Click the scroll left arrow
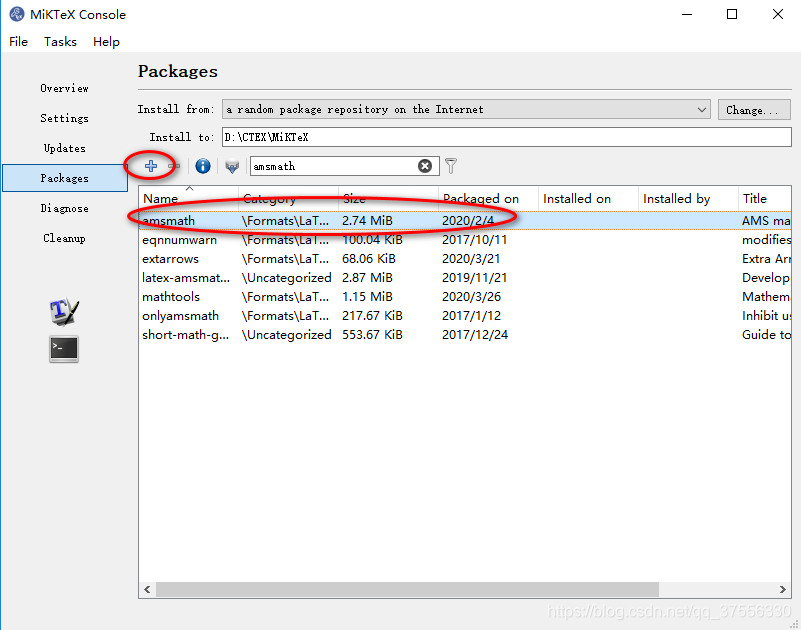The width and height of the screenshot is (801, 630). pos(147,589)
